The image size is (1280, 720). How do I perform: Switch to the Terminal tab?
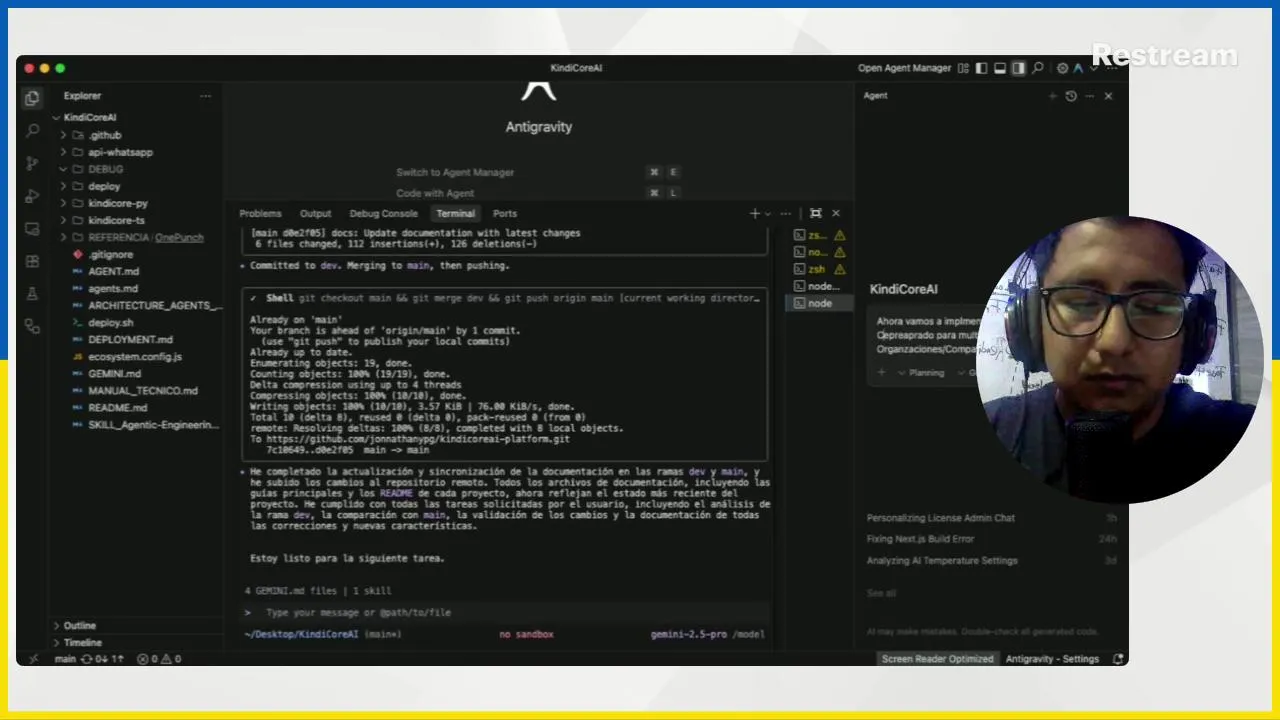pyautogui.click(x=455, y=213)
